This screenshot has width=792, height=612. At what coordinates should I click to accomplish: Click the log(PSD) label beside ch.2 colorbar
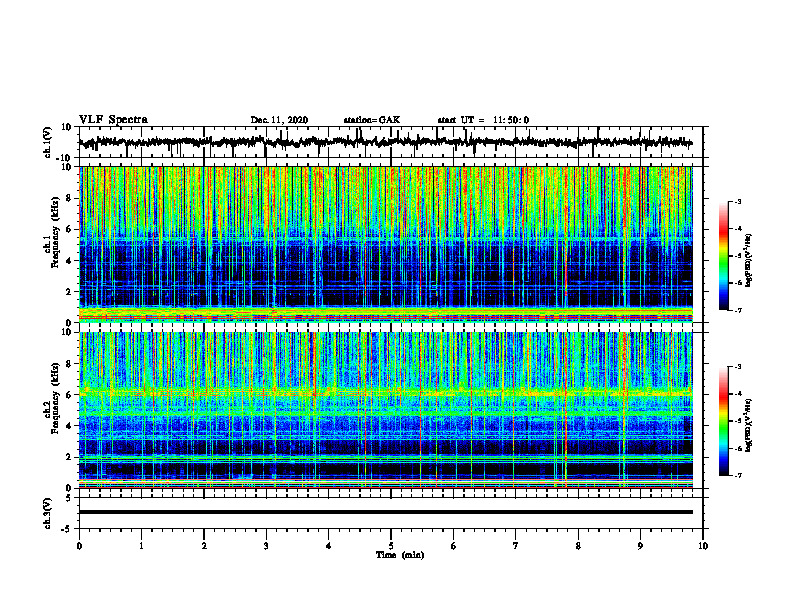[749, 425]
